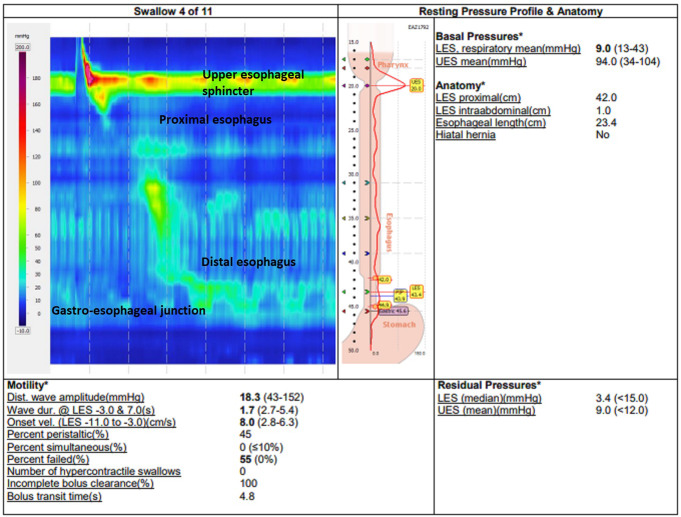
Task: Click the EAZ1792 identifier text
Action: [x=418, y=27]
